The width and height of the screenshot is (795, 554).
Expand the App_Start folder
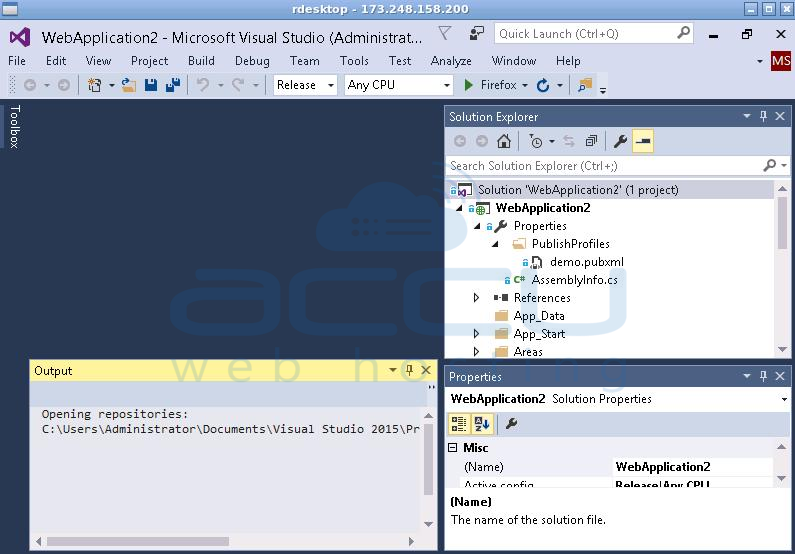[476, 334]
